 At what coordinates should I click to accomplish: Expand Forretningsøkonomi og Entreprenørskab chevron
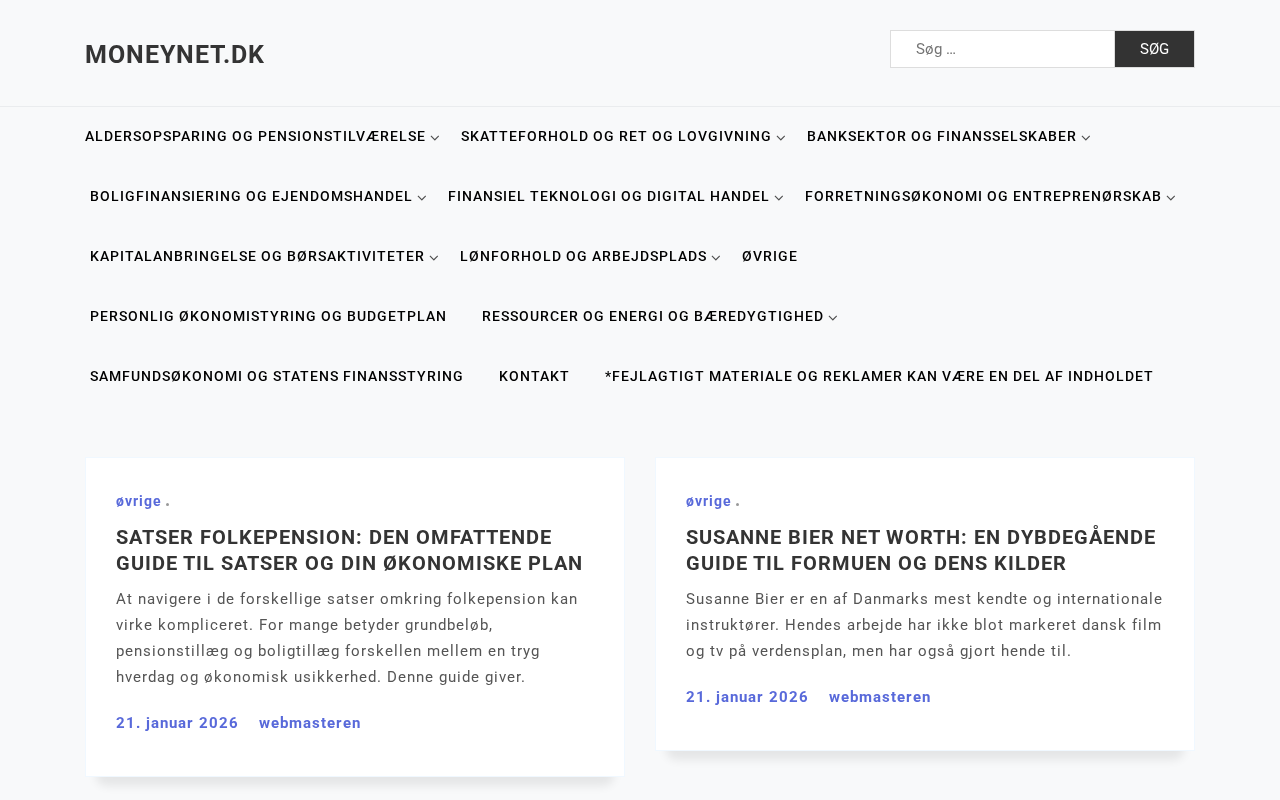pos(1171,198)
